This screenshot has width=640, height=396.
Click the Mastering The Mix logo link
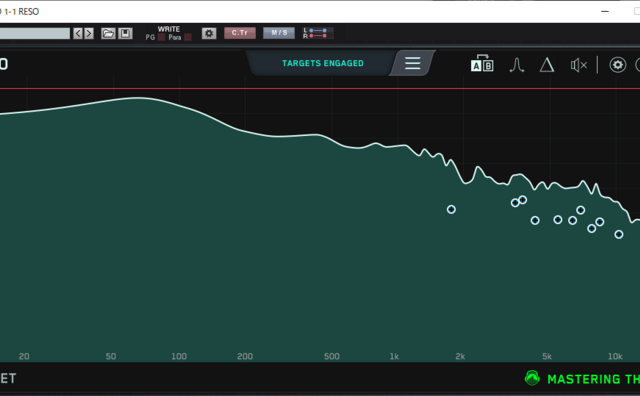582,379
